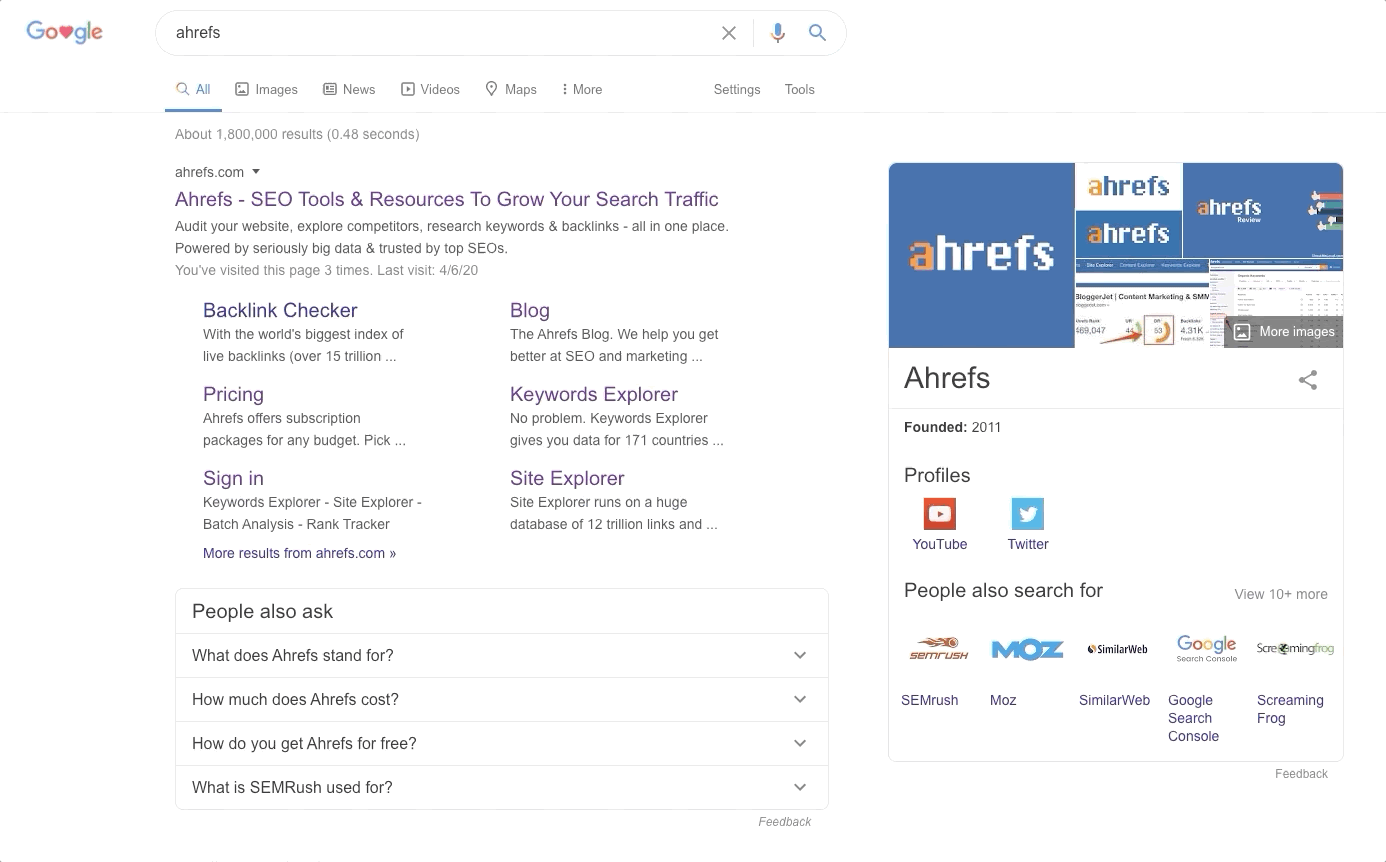Click the voice search microphone icon
1386x862 pixels.
[777, 33]
